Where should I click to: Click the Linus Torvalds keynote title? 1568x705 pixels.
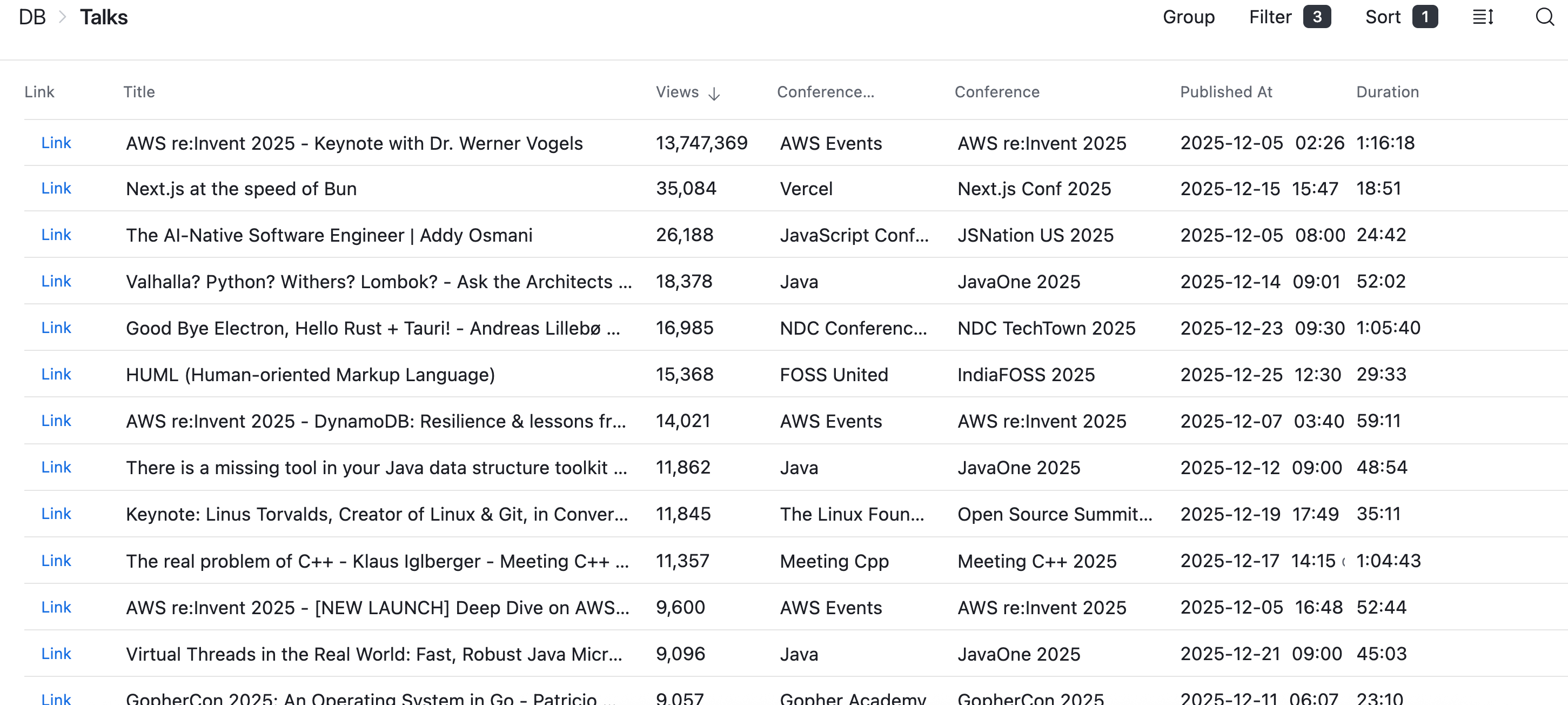point(376,514)
